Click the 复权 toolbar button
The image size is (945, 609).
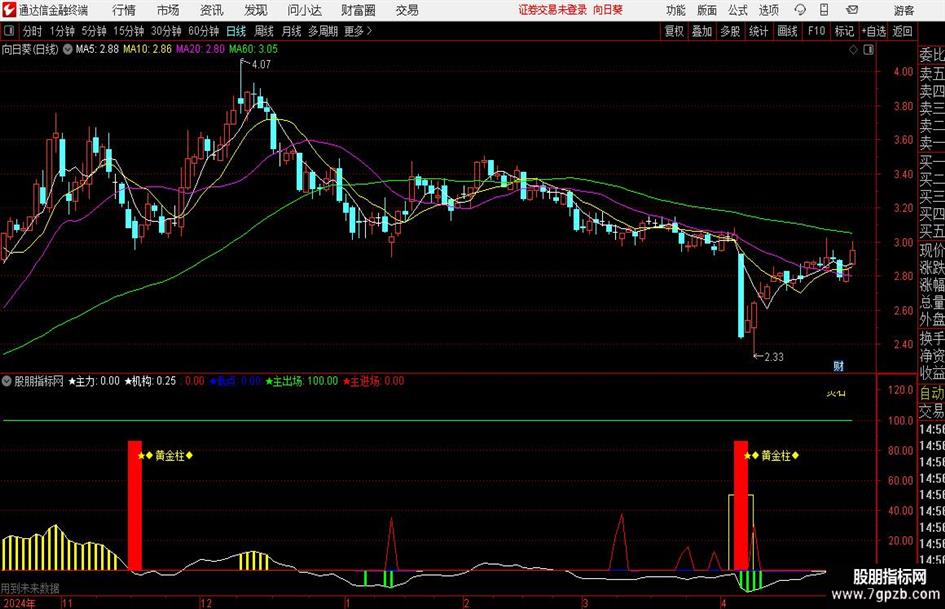[x=674, y=31]
